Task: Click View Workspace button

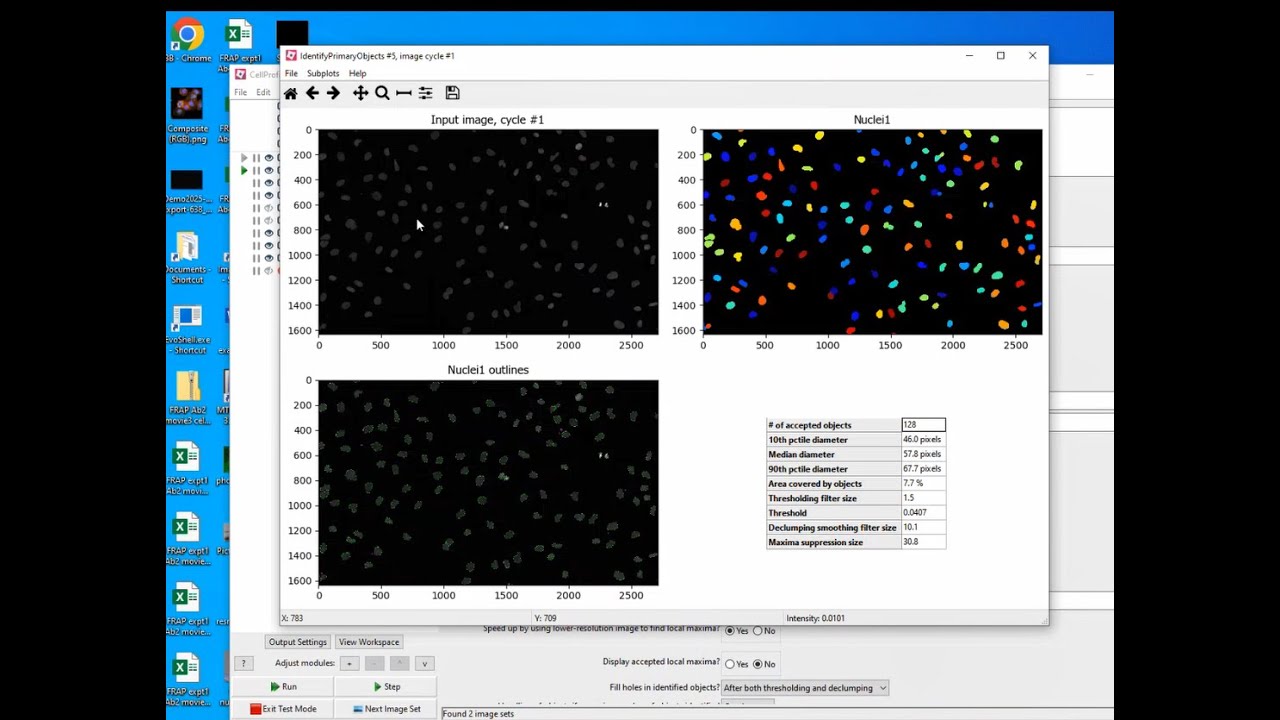Action: (x=369, y=642)
